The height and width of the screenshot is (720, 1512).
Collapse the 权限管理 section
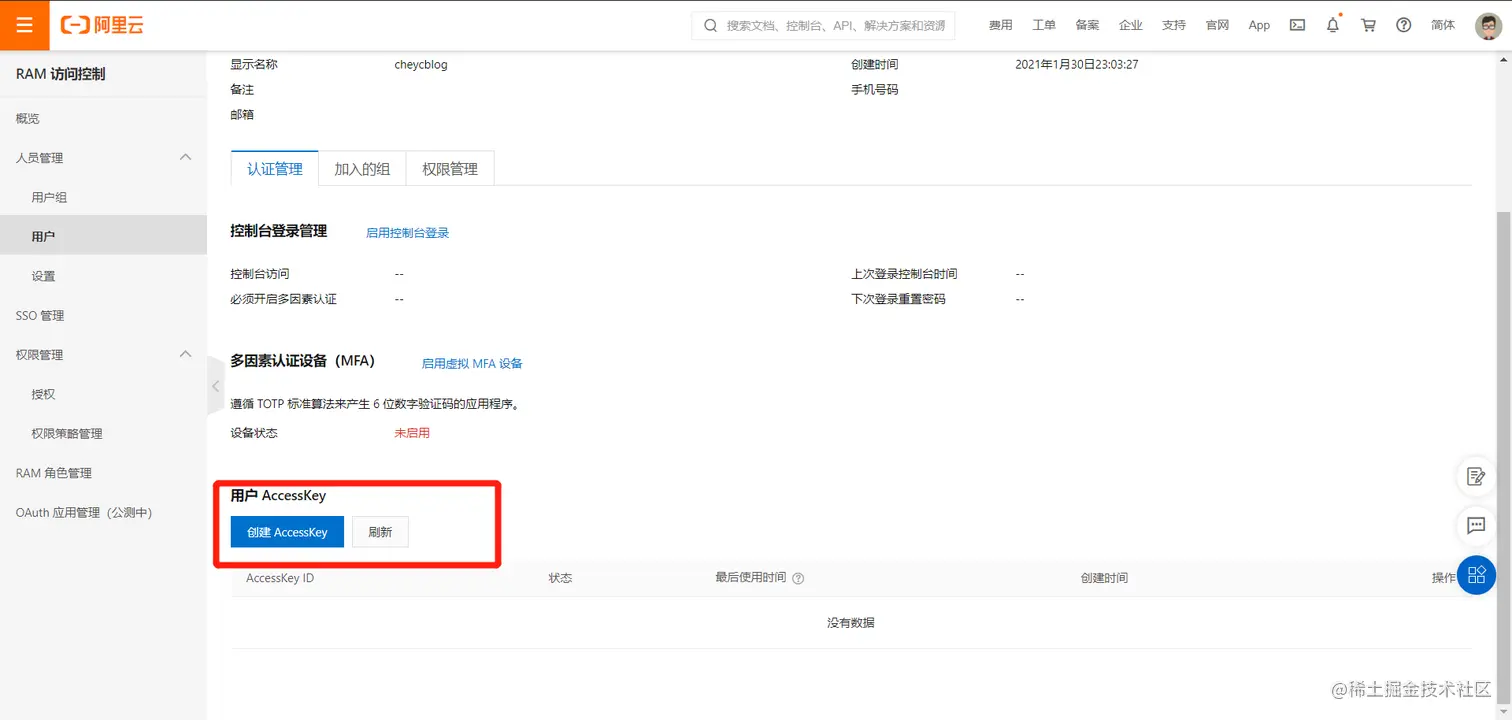185,354
